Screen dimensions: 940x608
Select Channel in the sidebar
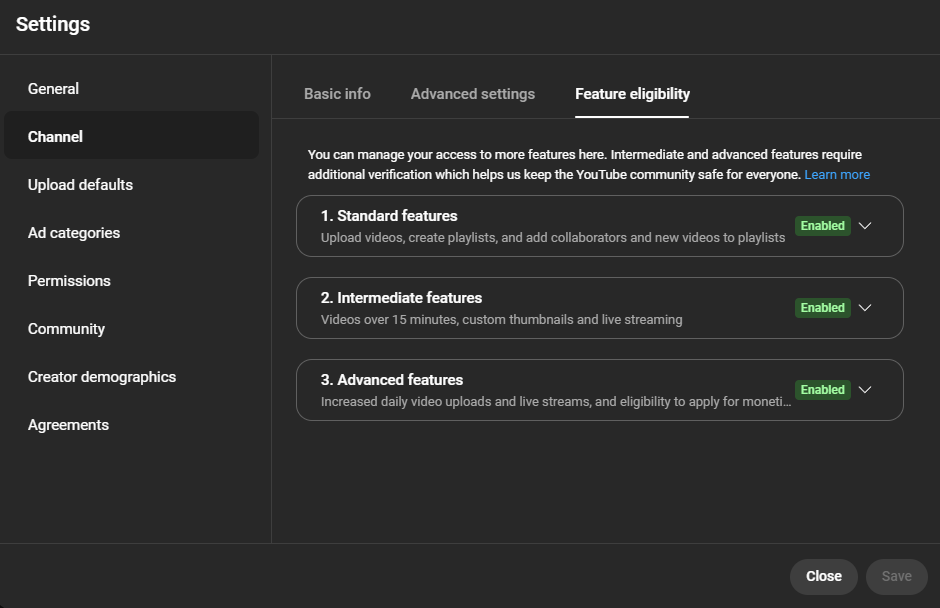tap(131, 137)
